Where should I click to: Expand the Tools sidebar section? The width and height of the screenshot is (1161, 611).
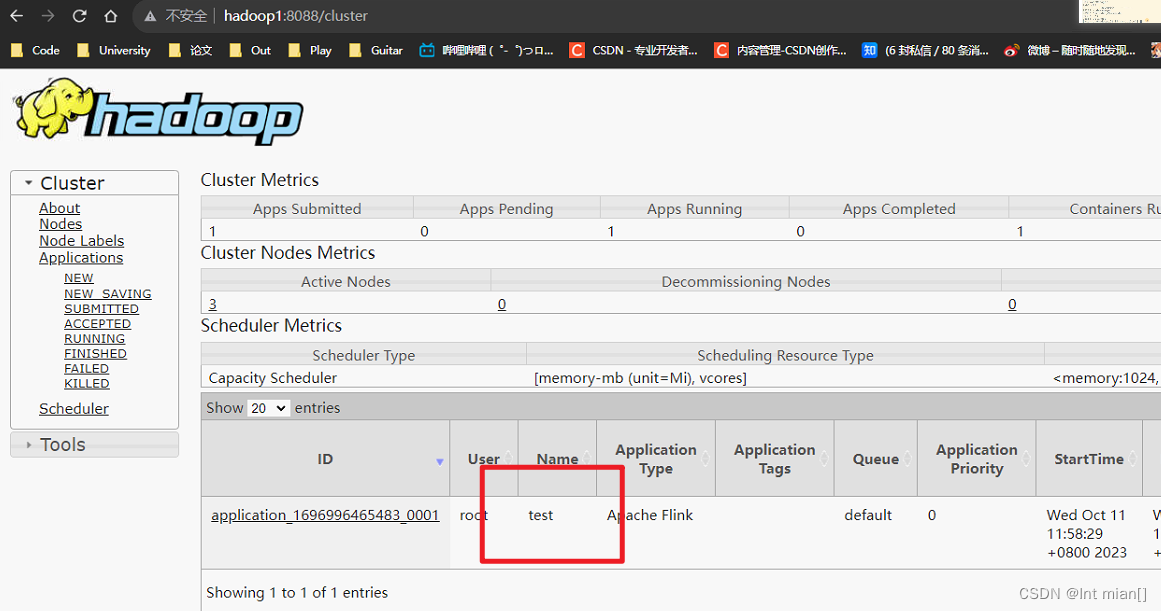[x=95, y=444]
